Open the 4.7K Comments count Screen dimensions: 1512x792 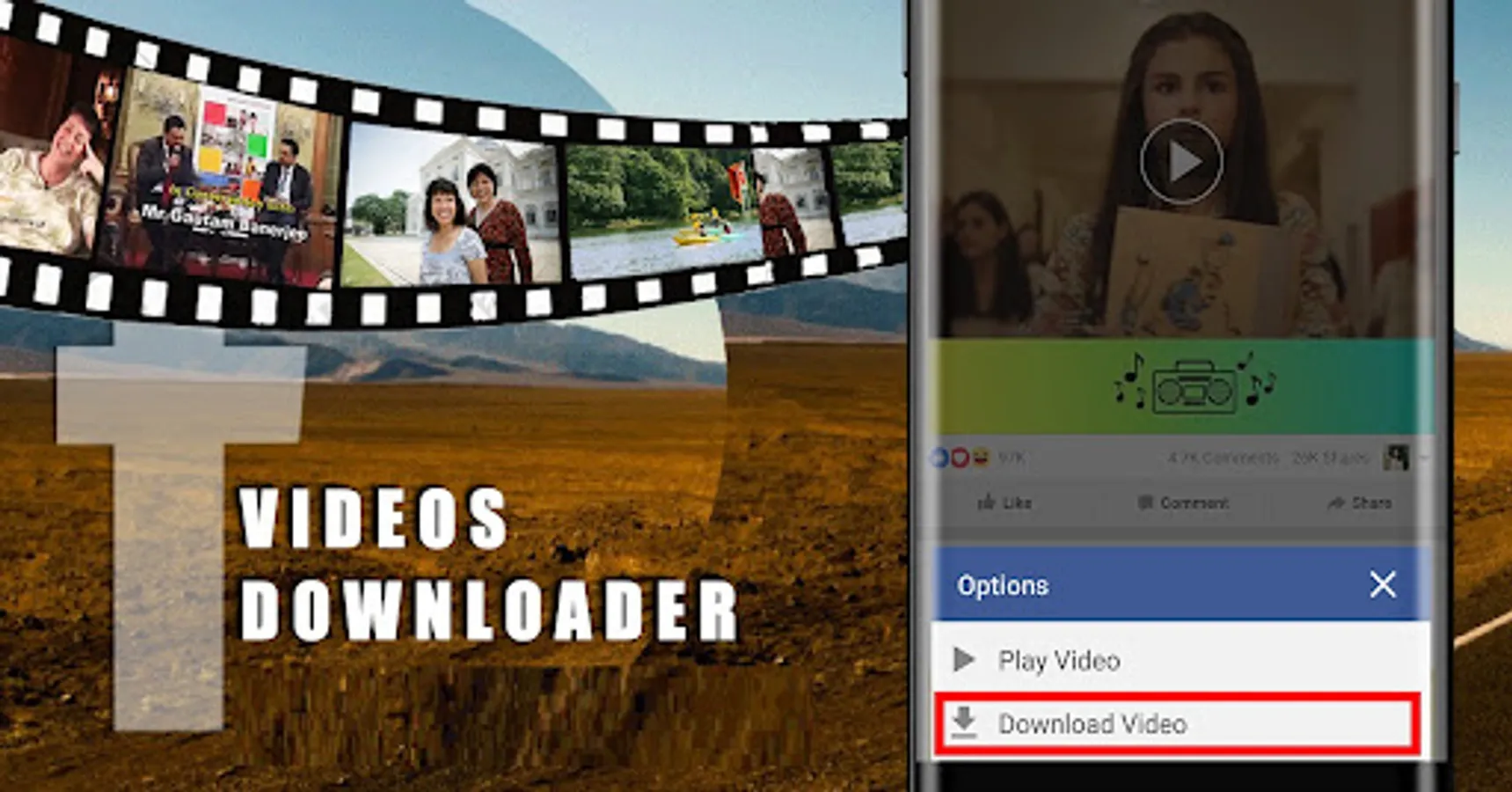(1223, 458)
